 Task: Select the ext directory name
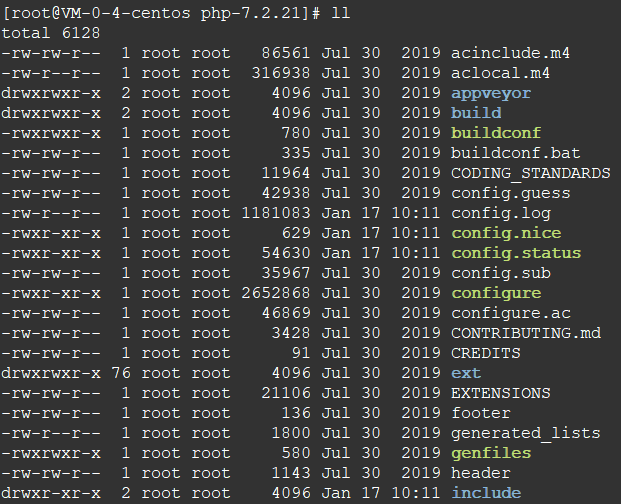pos(466,373)
